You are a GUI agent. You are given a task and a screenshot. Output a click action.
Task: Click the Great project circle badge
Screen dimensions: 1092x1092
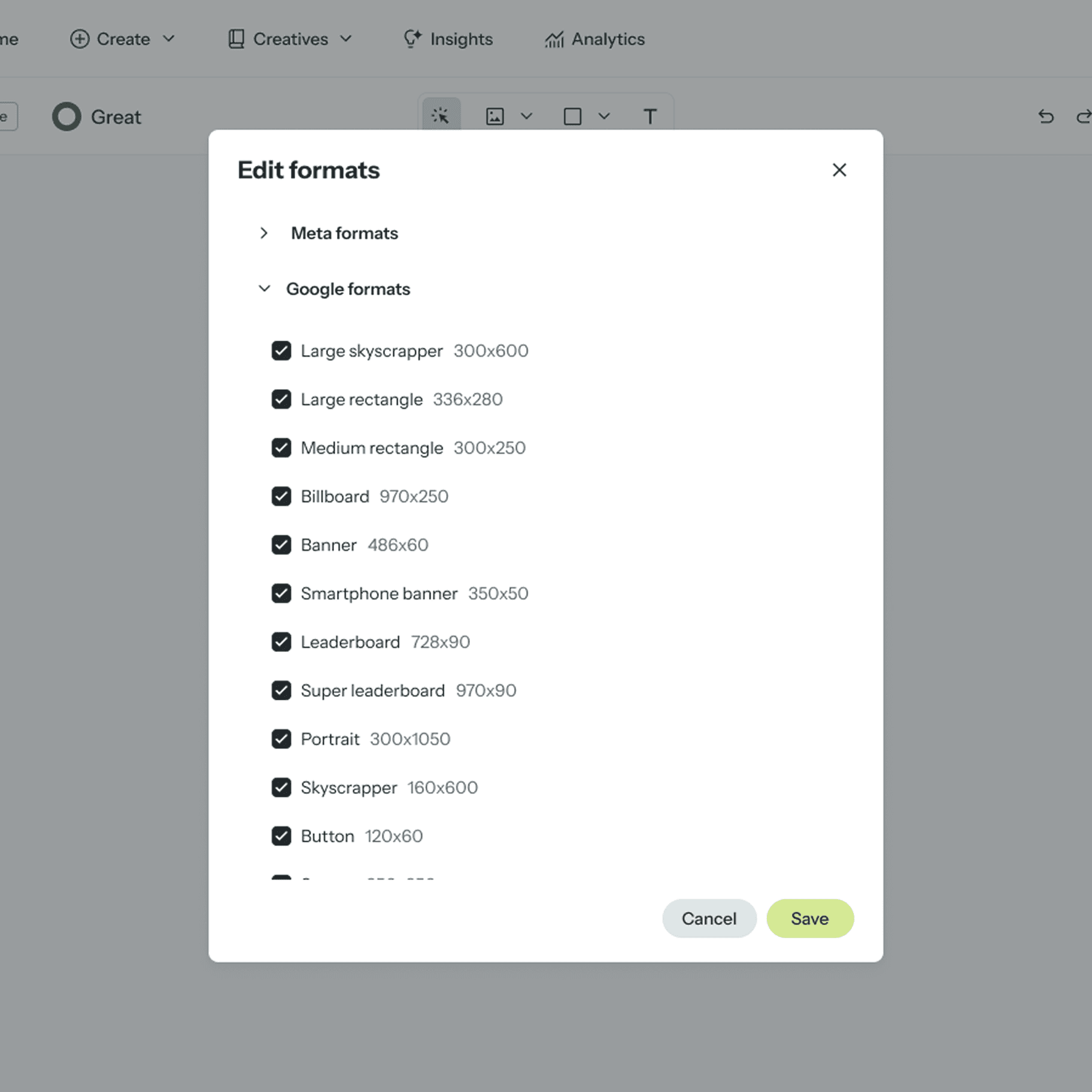(x=67, y=117)
